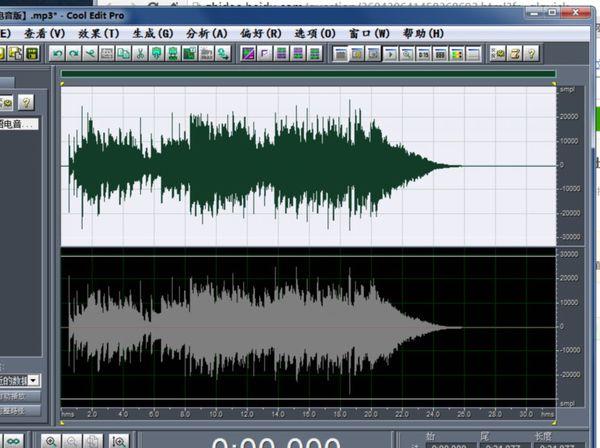Click the dark green waveform convert icon
Image resolution: width=600 pixels, height=448 pixels.
click(189, 54)
